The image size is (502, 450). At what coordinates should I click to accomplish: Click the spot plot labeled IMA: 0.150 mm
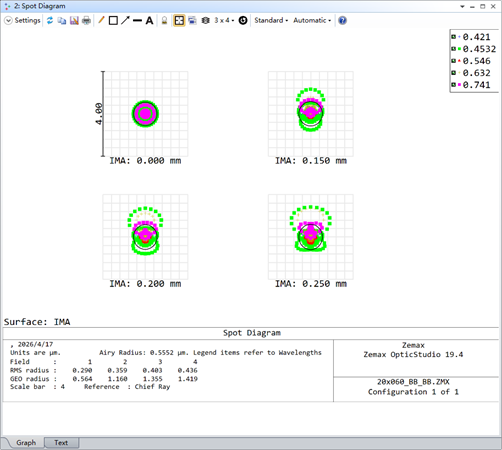point(311,114)
